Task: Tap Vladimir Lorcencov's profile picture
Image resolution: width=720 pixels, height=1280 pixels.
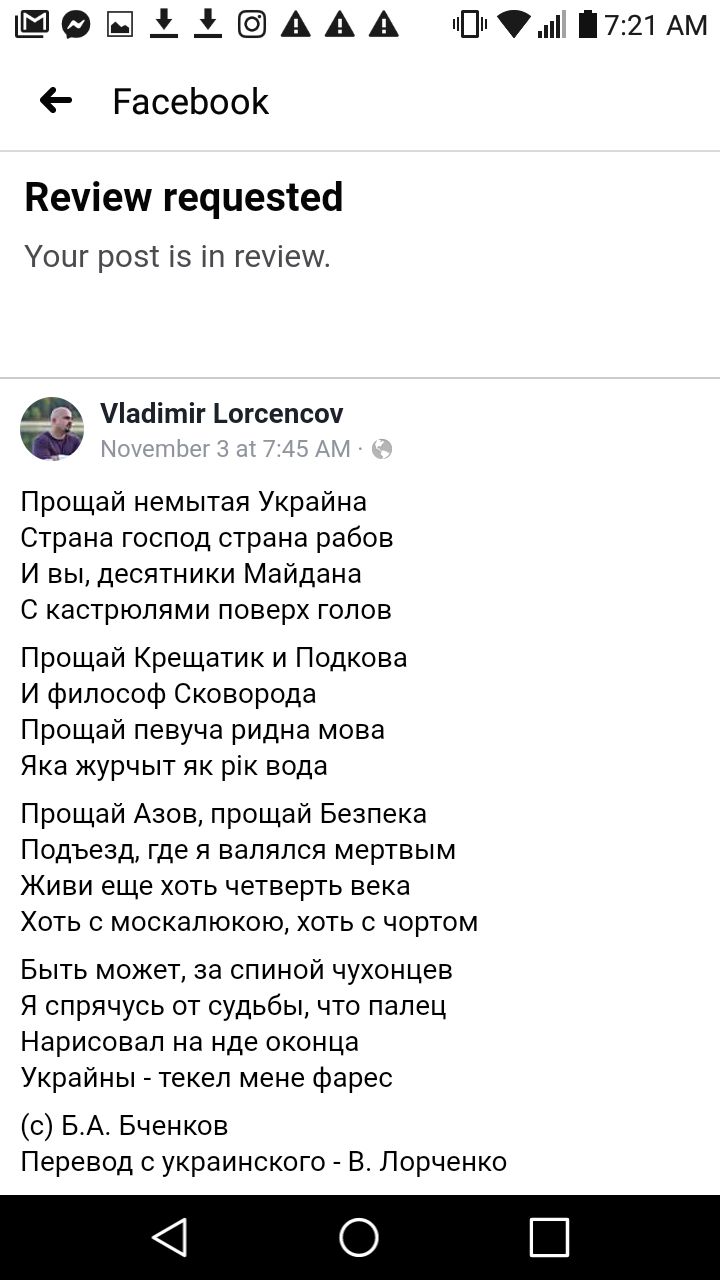Action: 52,429
